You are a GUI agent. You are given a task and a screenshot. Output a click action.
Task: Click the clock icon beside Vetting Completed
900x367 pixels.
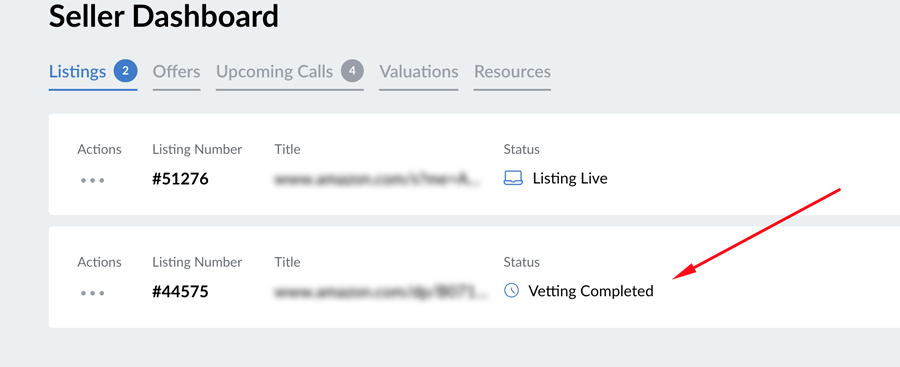point(511,291)
